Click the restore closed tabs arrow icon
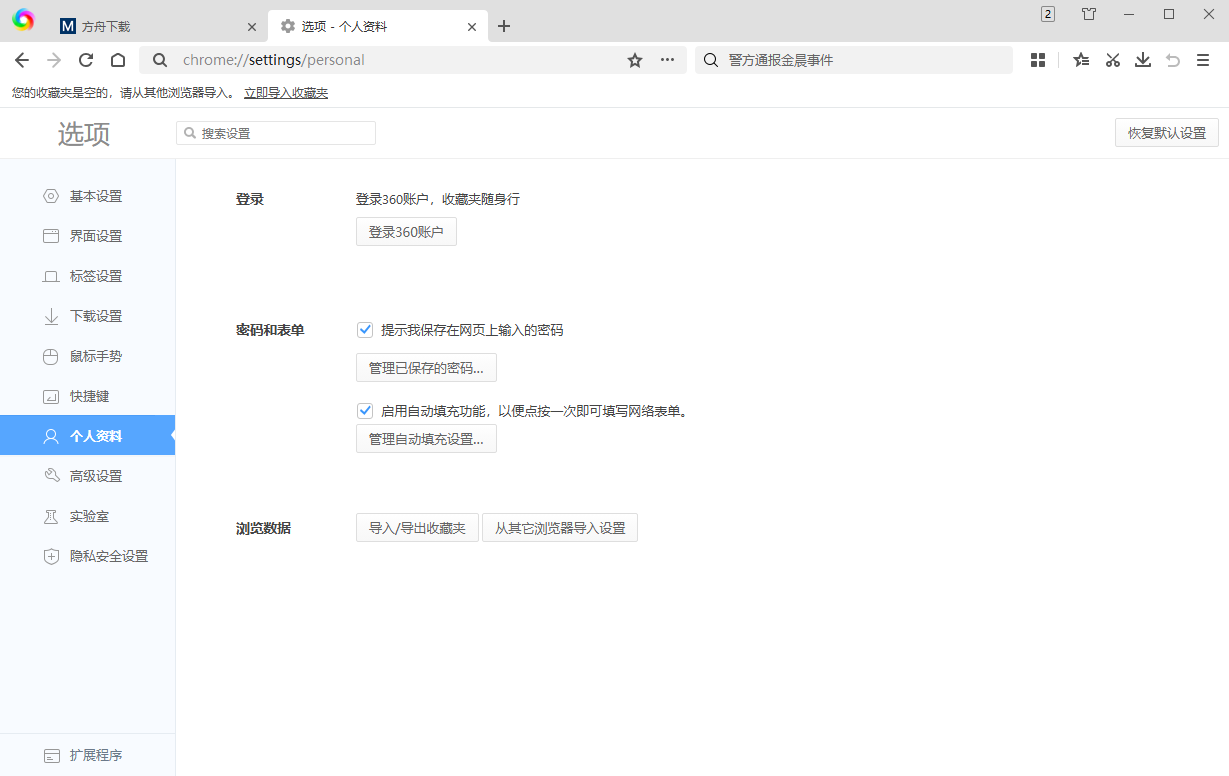 pos(1172,60)
